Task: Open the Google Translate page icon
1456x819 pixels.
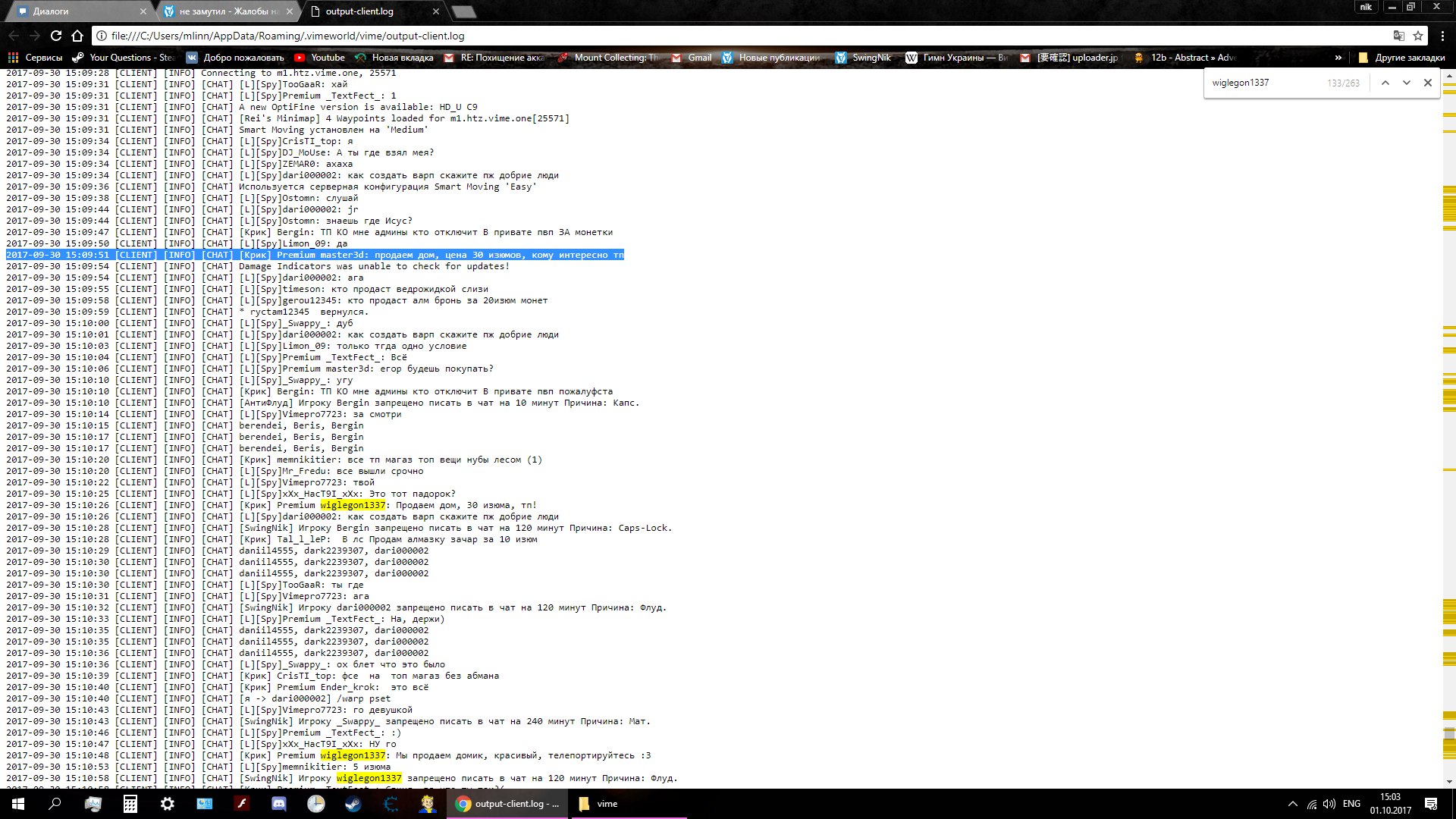Action: point(1398,36)
